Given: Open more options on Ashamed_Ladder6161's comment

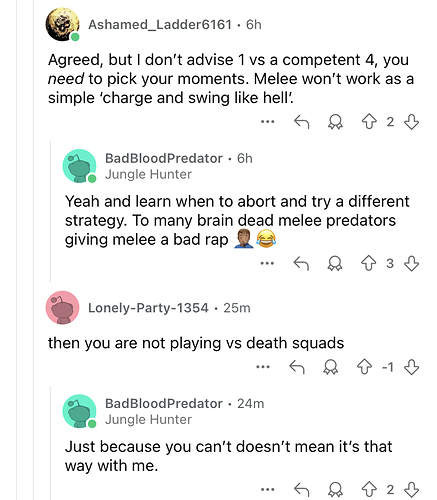Looking at the screenshot, I should point(268,122).
